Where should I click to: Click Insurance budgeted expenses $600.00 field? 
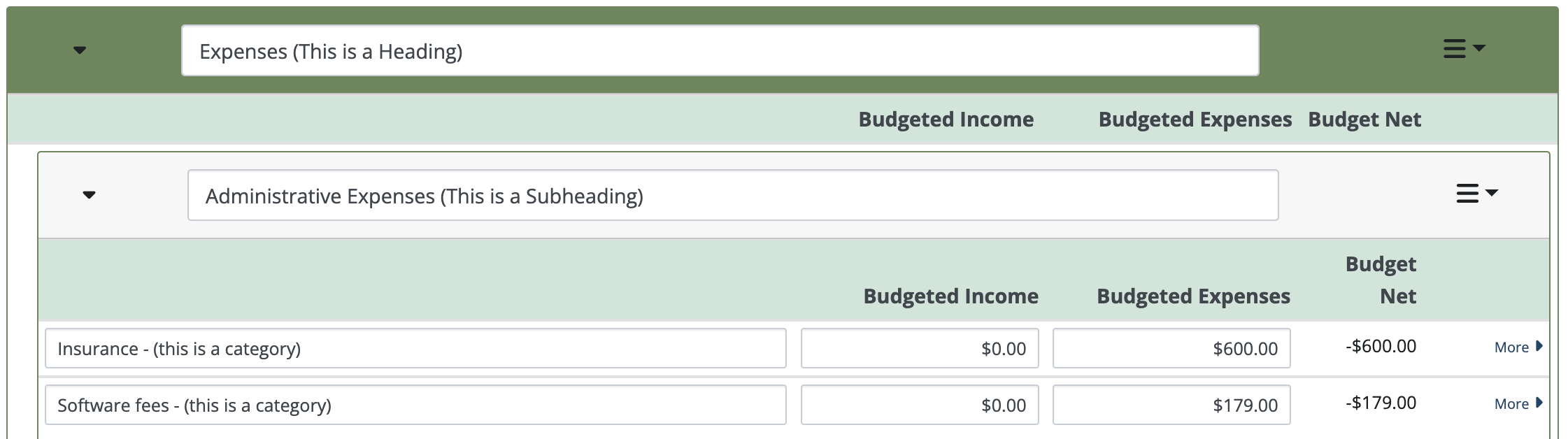tap(1171, 348)
